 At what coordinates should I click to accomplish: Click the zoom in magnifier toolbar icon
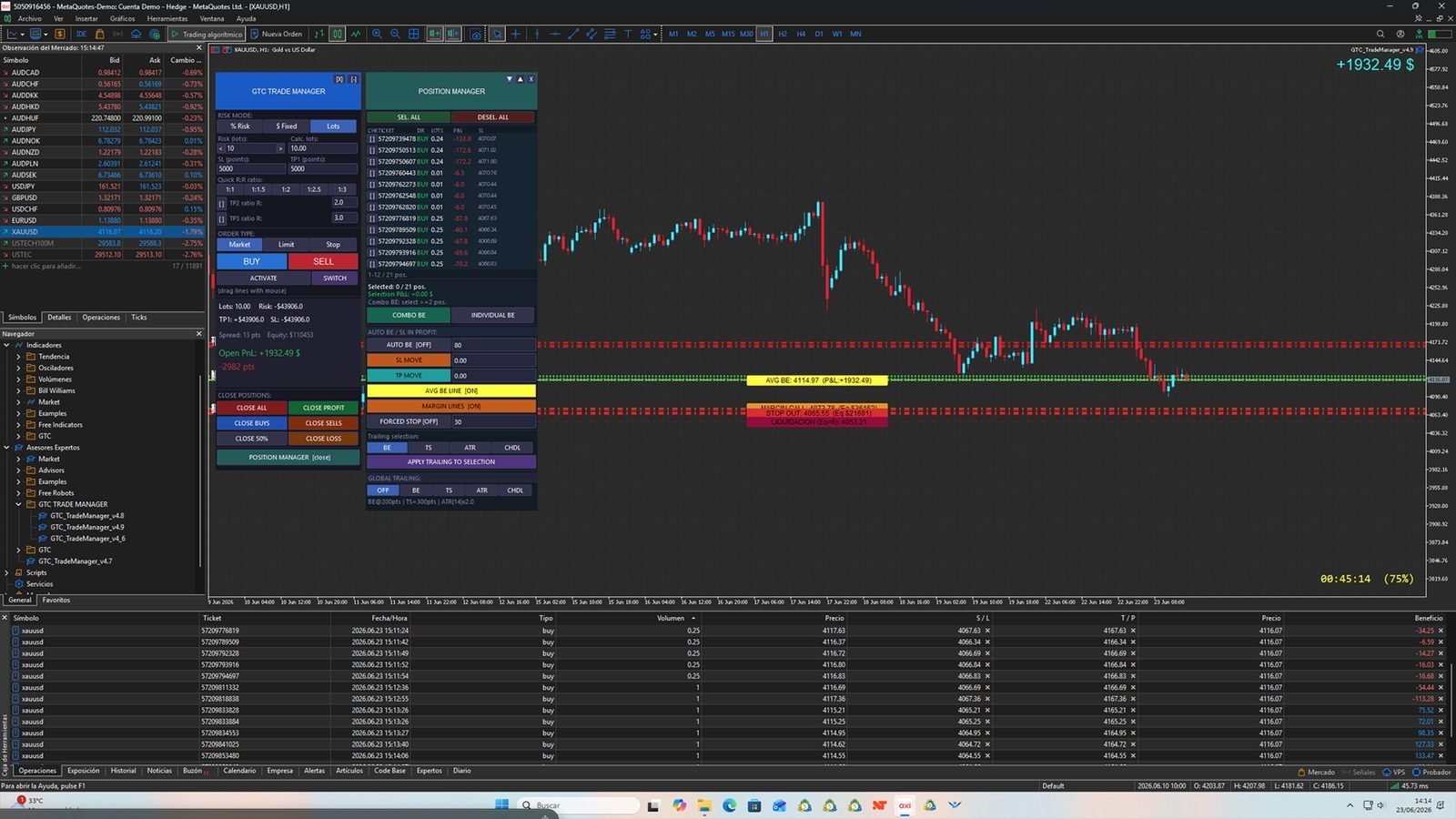[x=377, y=34]
